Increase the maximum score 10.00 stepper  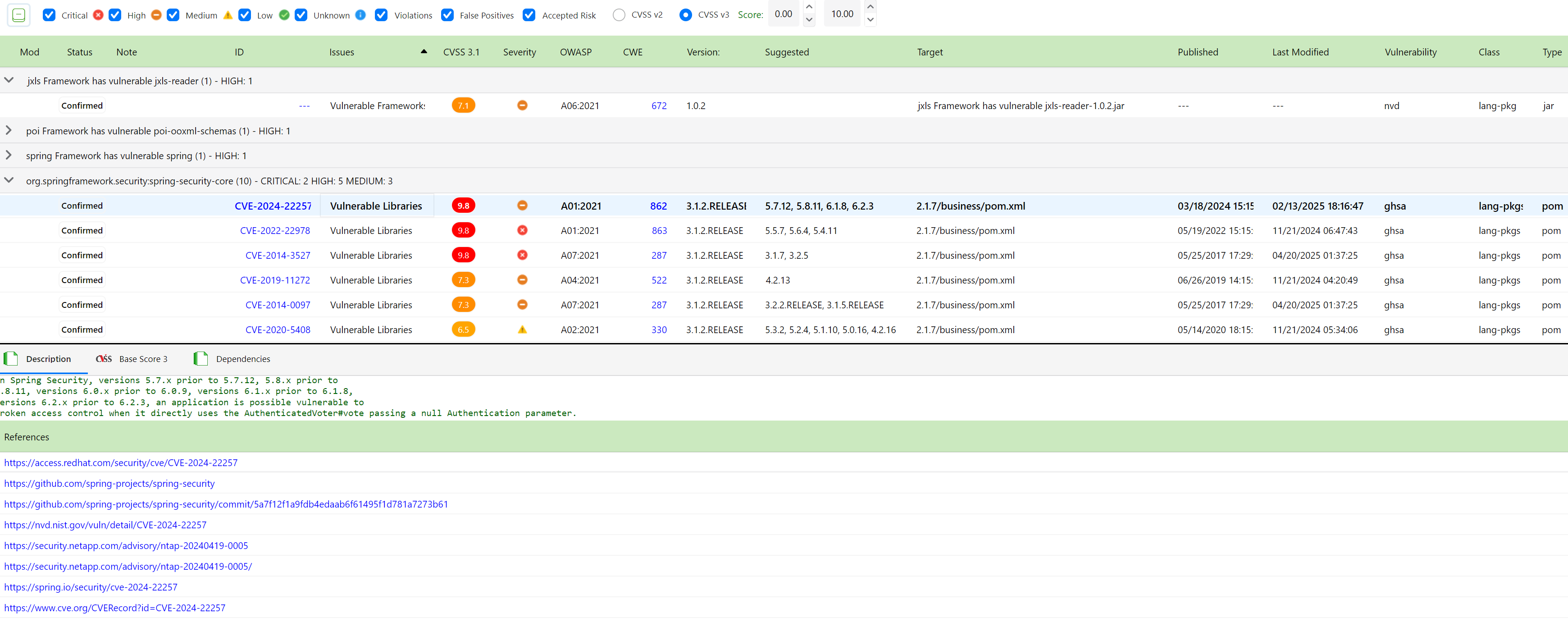[870, 7]
